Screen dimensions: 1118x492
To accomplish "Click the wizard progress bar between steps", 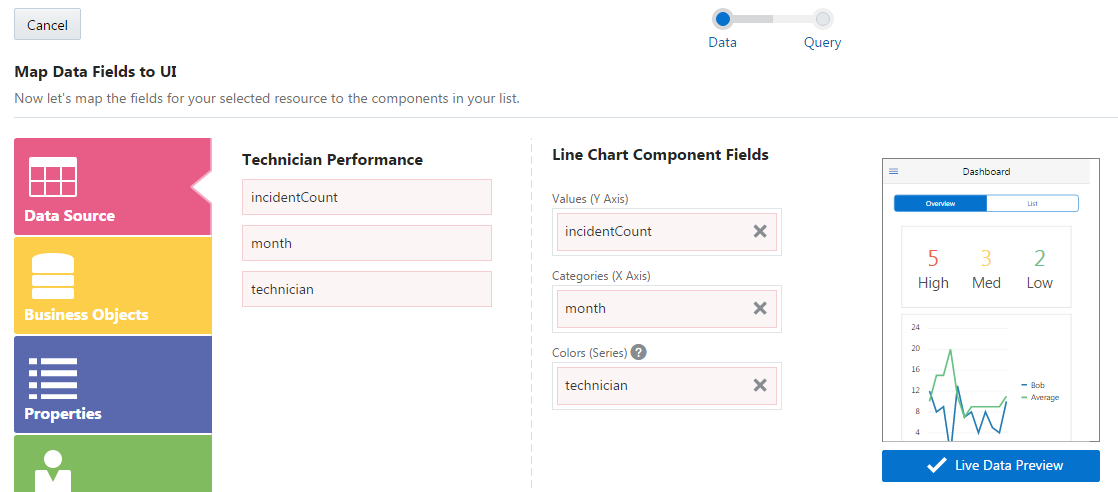I will coord(772,18).
